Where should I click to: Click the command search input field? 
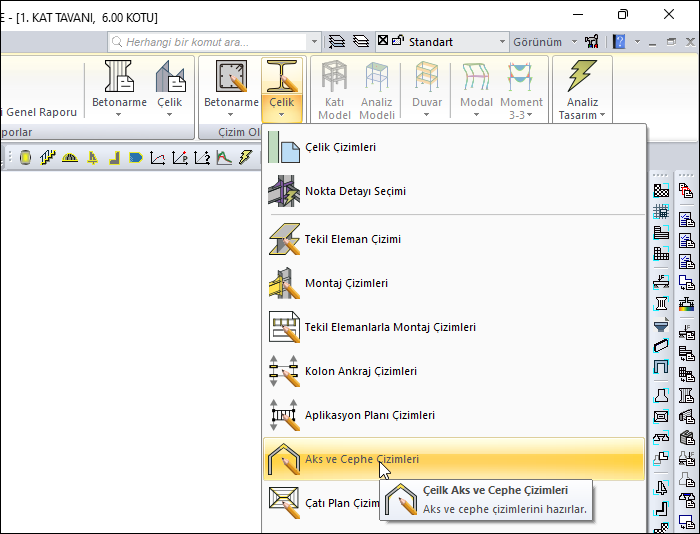pyautogui.click(x=214, y=42)
